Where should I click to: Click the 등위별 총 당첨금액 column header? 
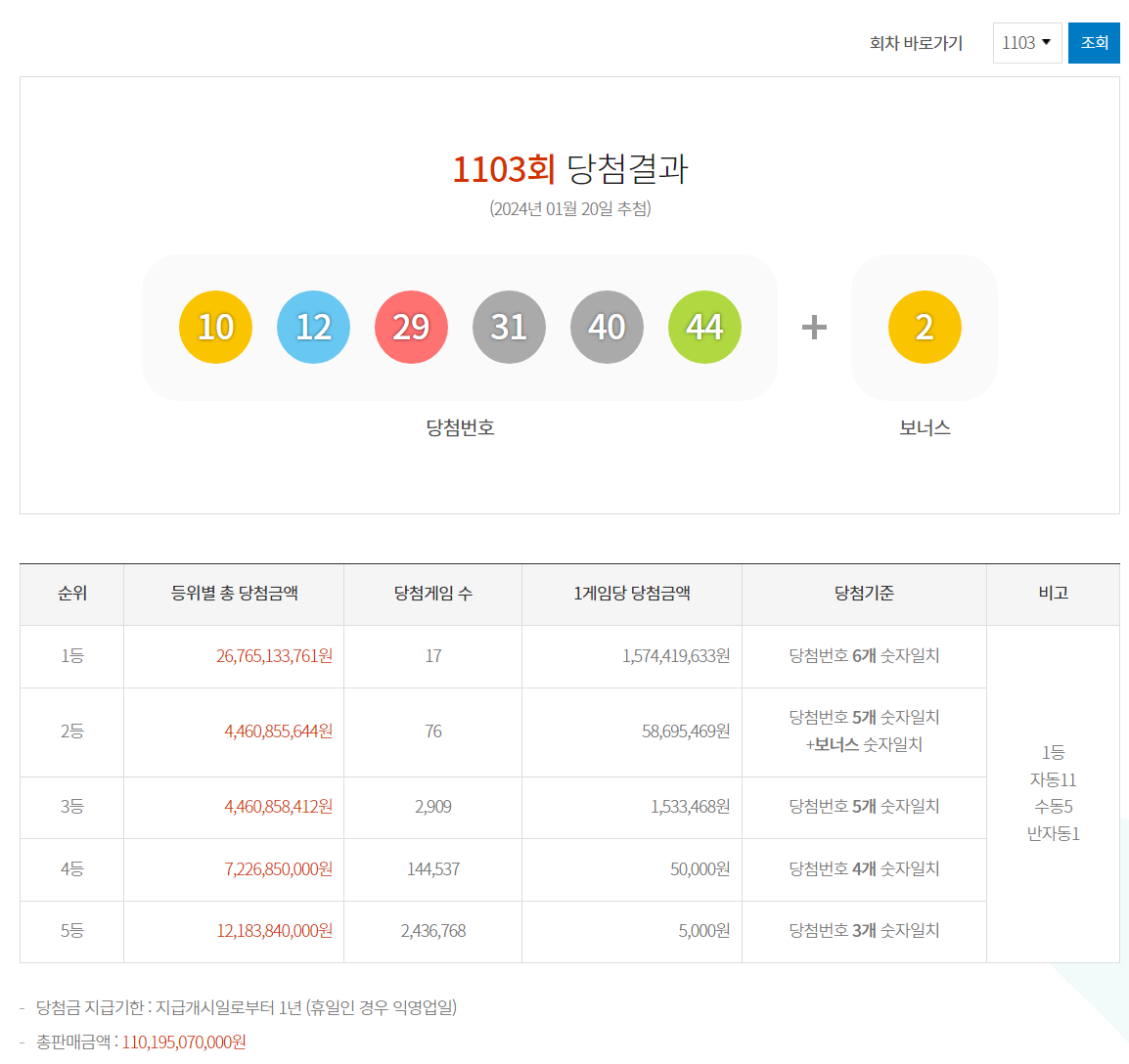click(234, 594)
